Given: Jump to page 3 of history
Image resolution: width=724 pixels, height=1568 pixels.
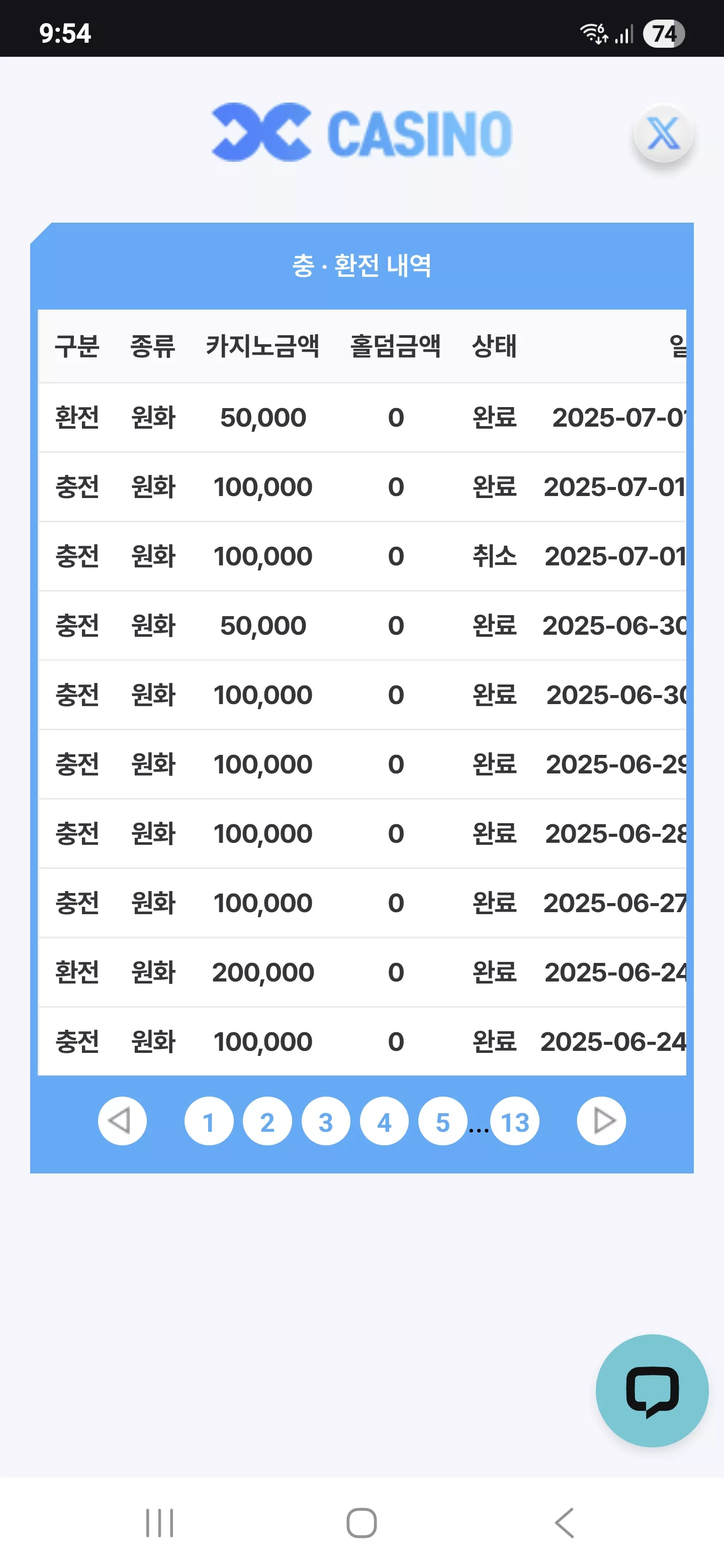Looking at the screenshot, I should click(326, 1121).
